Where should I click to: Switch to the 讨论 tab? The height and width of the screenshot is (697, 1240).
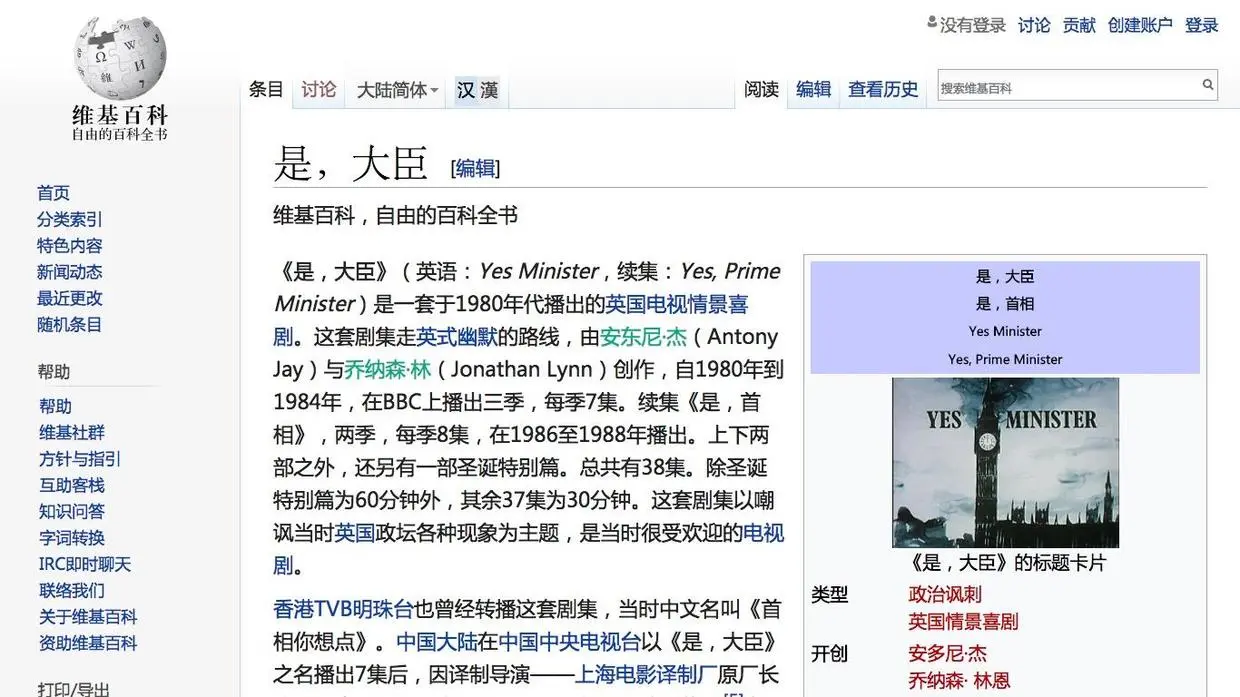pos(319,89)
